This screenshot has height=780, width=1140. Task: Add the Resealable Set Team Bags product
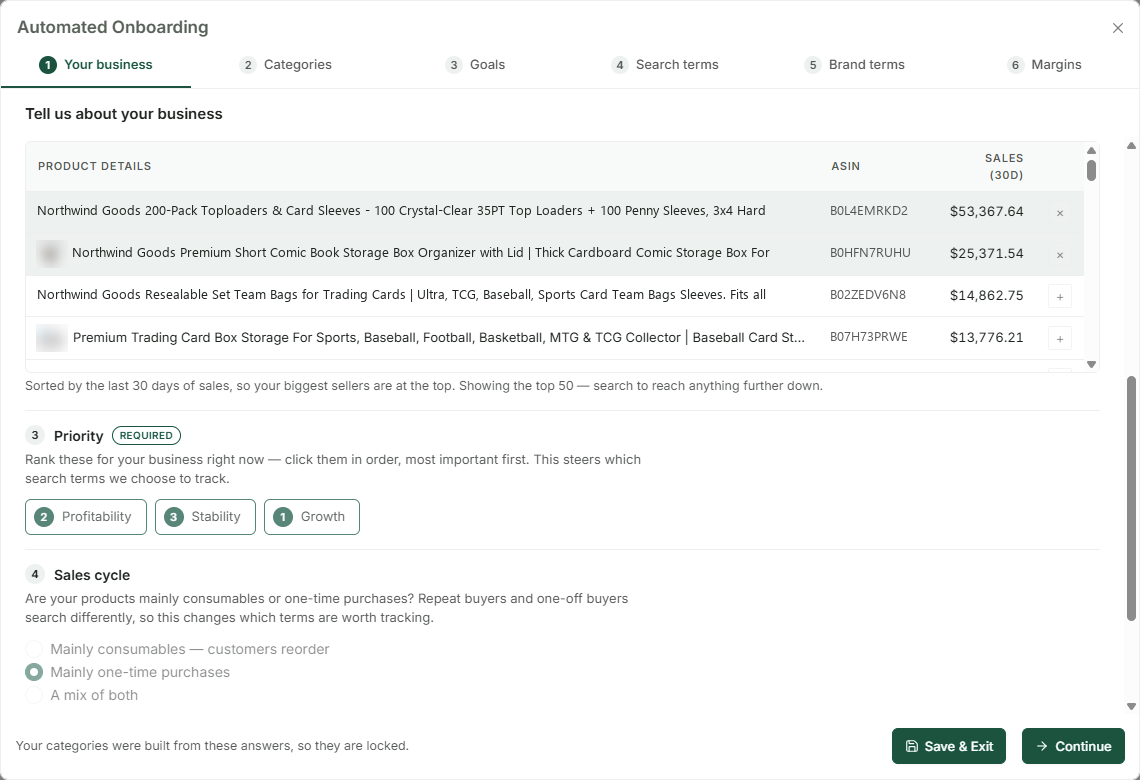tap(1060, 297)
